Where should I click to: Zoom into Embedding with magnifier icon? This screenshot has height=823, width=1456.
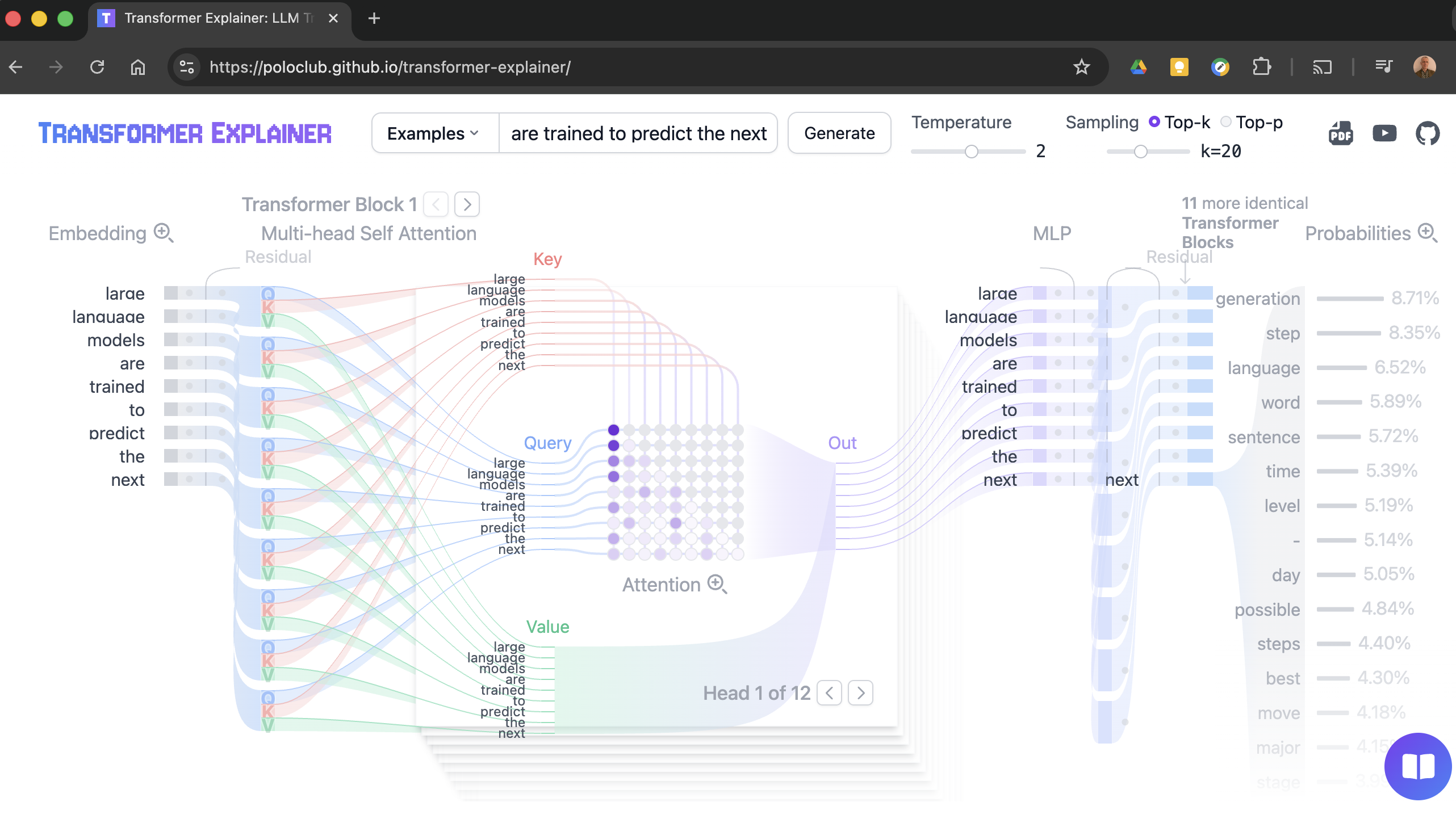[164, 233]
